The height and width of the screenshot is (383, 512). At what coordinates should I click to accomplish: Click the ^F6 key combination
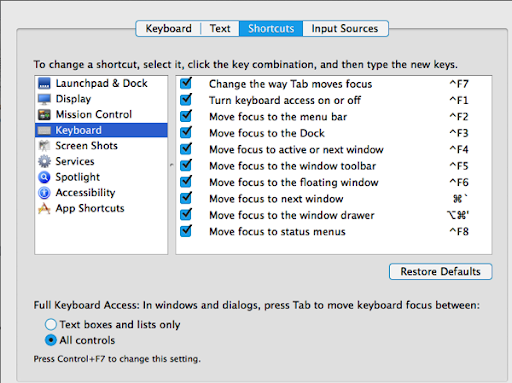click(459, 182)
